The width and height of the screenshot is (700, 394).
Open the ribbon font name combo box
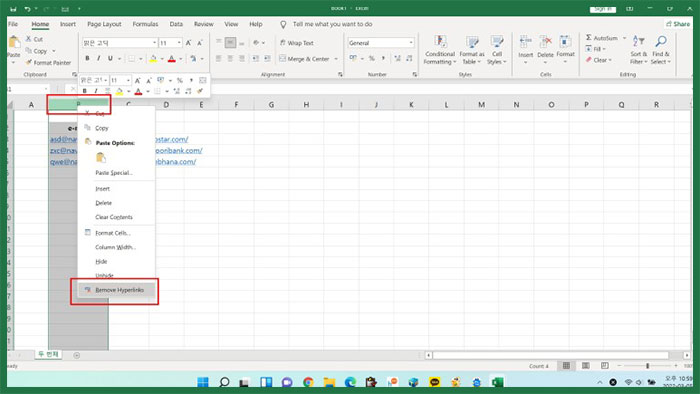pyautogui.click(x=119, y=43)
